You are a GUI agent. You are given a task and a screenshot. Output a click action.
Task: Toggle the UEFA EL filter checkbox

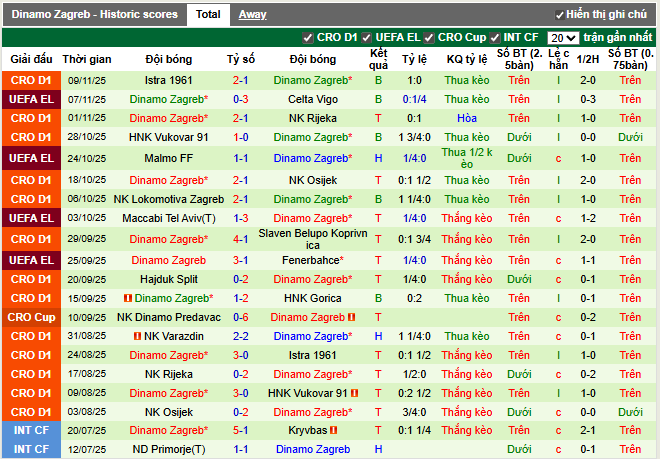367,38
